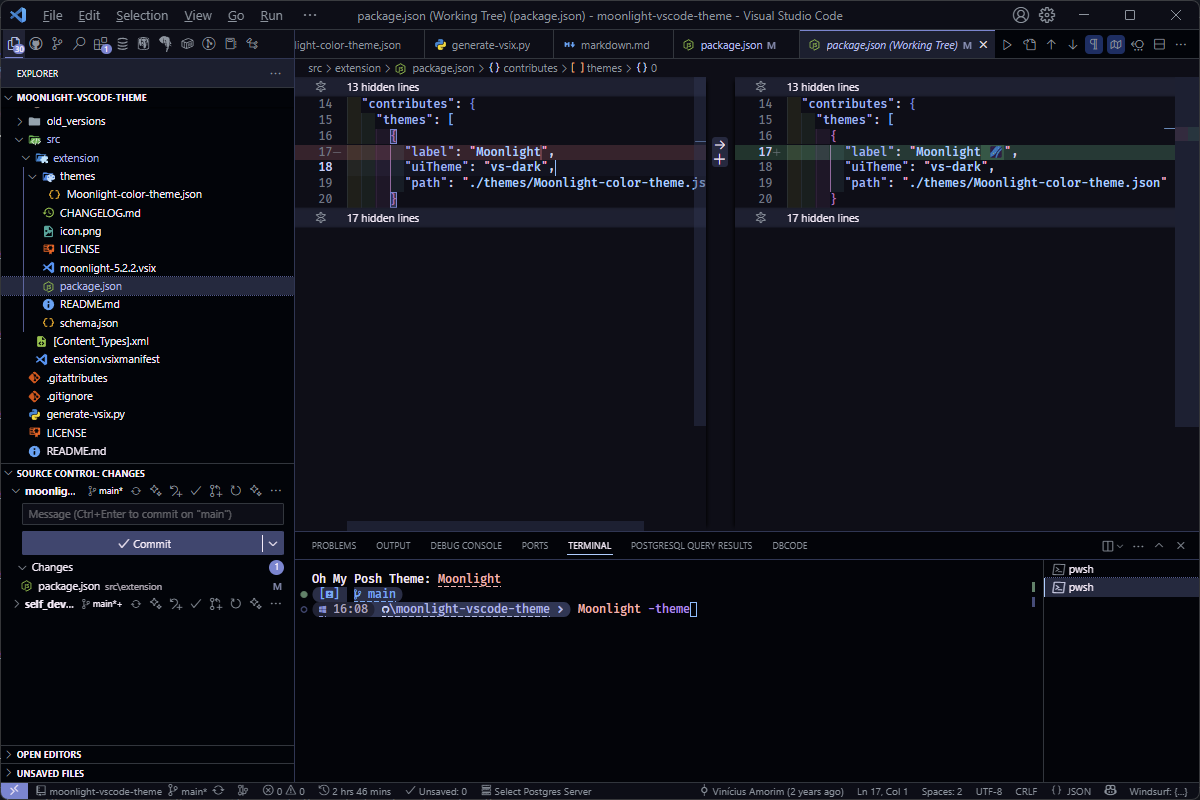Collapse MOONLIGHT-VSCODE-THEME root section
This screenshot has width=1200, height=800.
[9, 97]
